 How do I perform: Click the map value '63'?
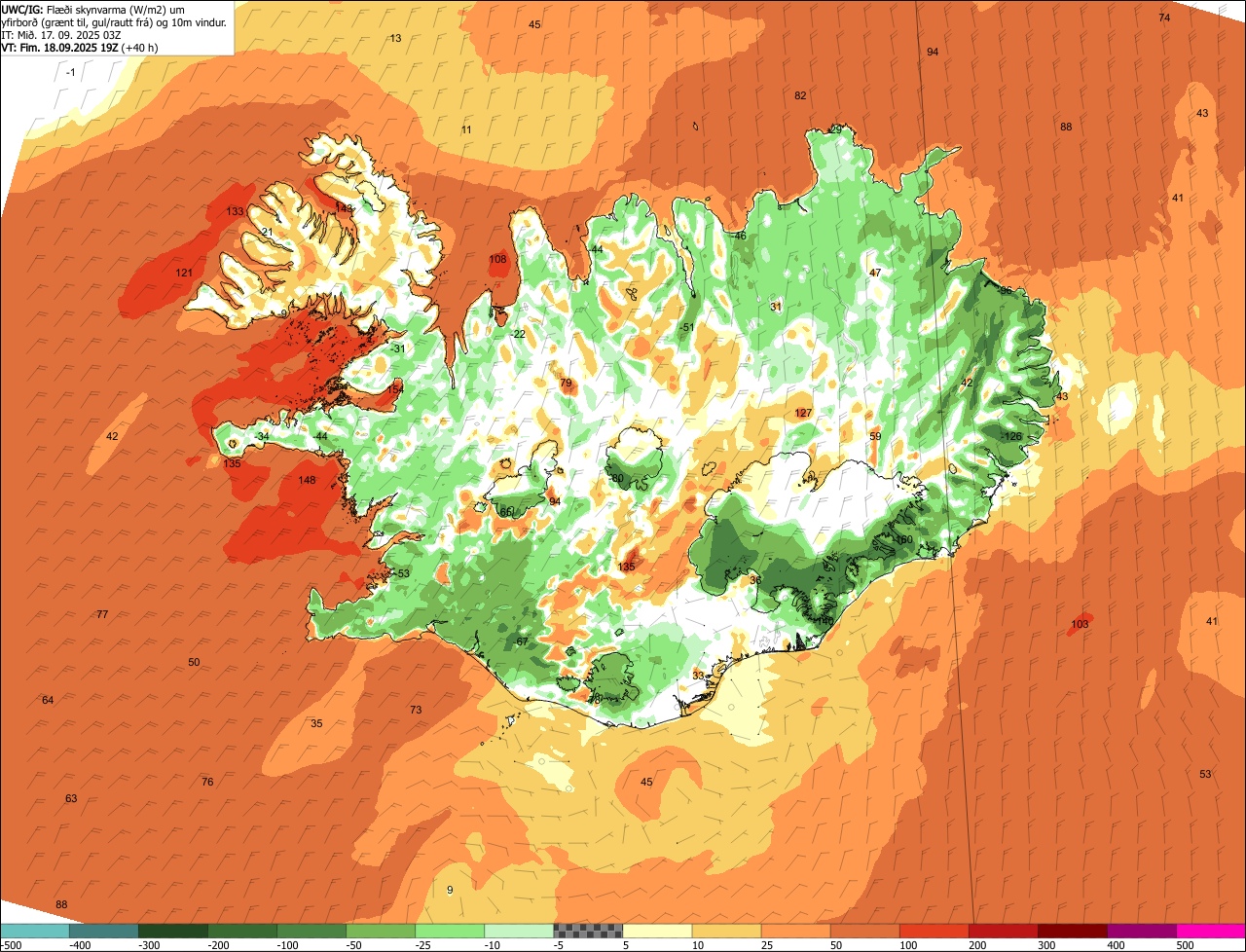[x=71, y=798]
